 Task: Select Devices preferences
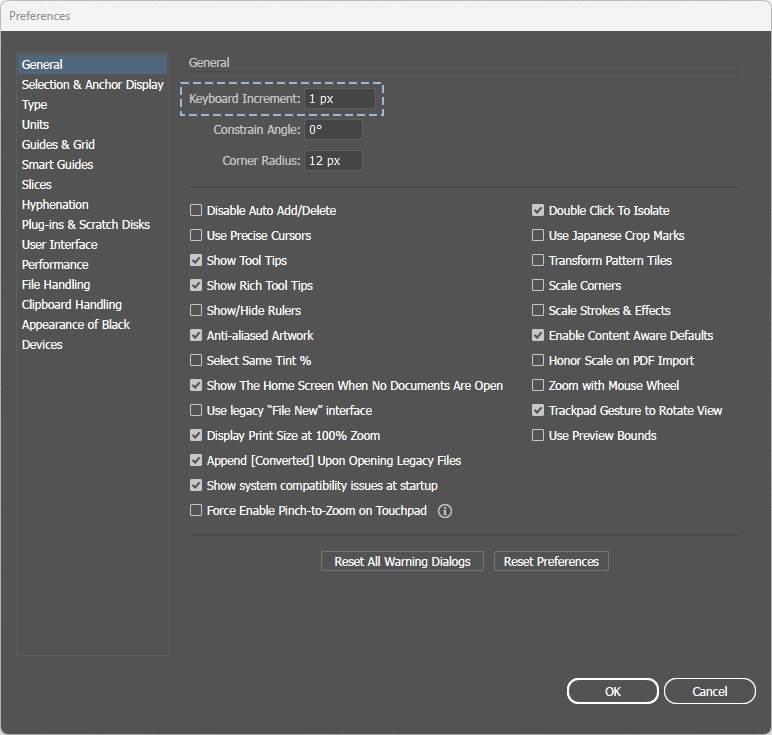point(93,345)
